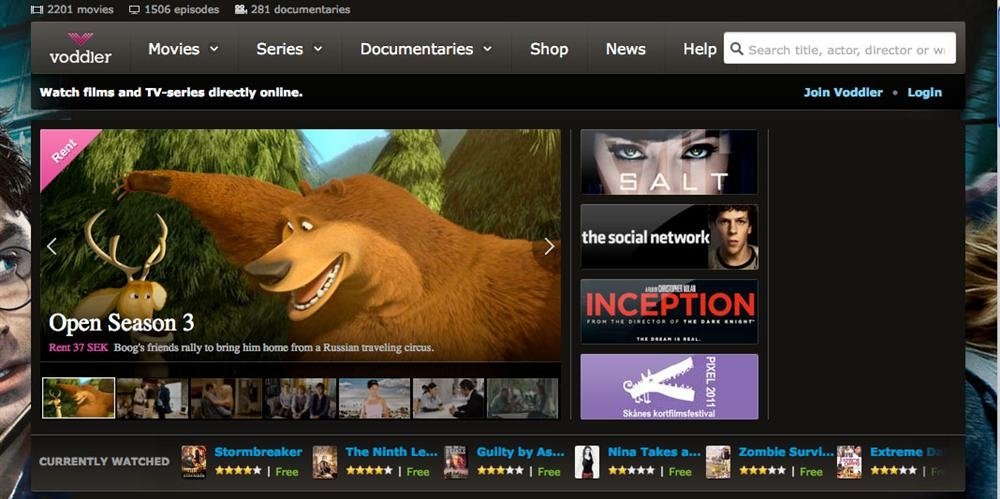Click Rent 37 SEK link
The width and height of the screenshot is (1000, 499).
coord(78,348)
